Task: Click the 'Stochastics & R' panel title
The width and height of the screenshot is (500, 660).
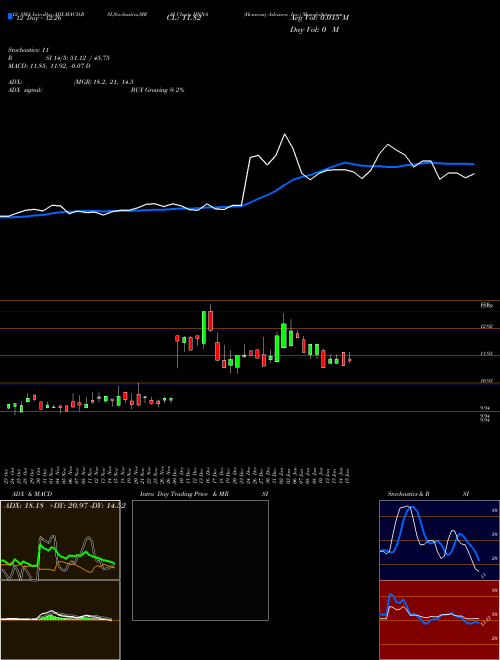Action: [x=409, y=494]
